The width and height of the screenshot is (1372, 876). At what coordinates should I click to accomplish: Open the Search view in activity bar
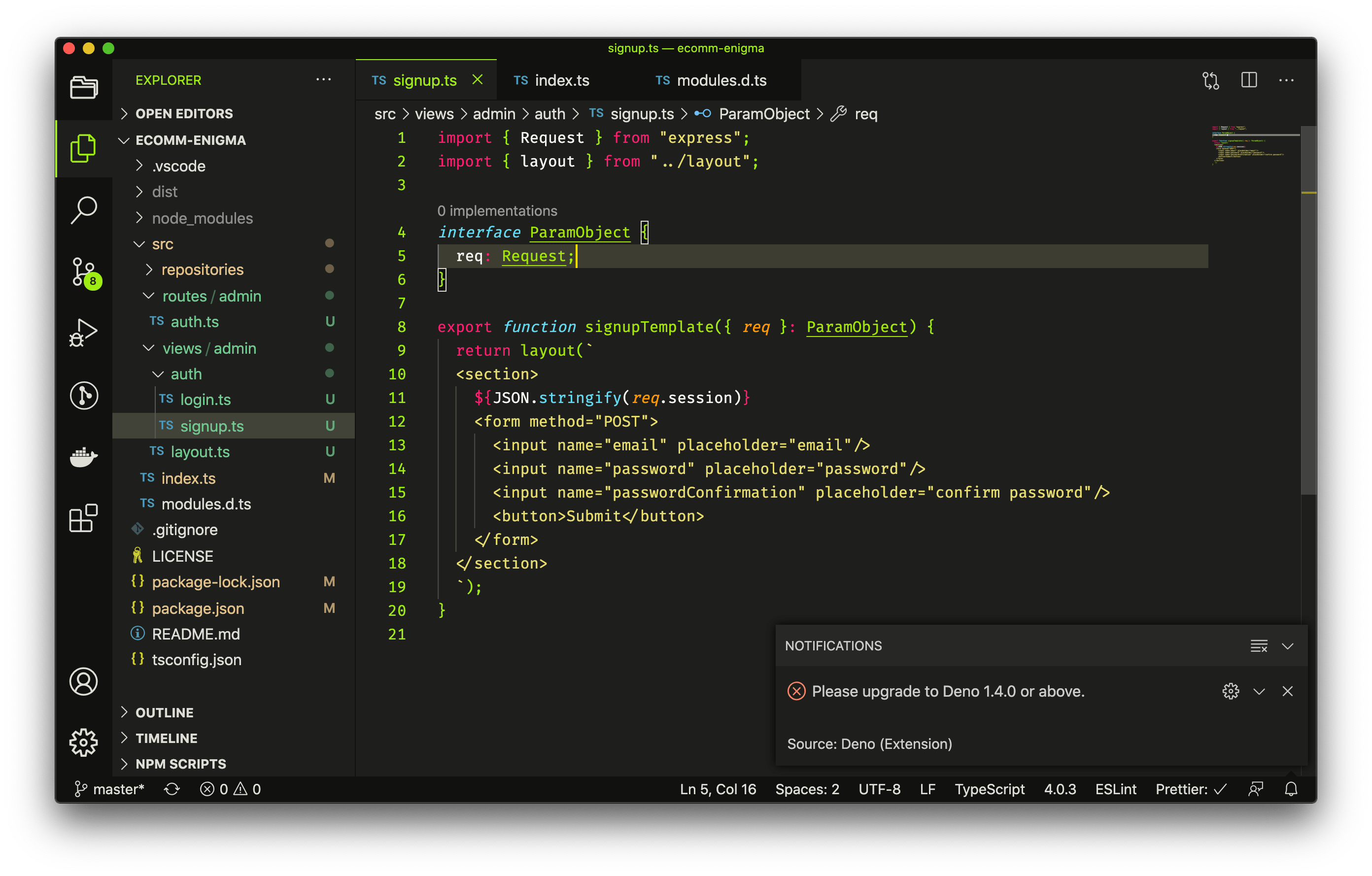[84, 210]
